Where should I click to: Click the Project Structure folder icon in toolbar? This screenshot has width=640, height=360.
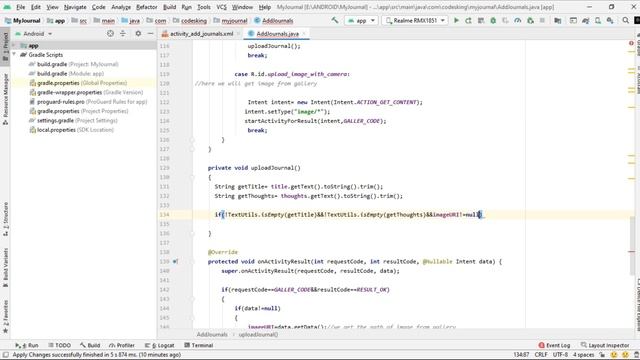coord(558,20)
